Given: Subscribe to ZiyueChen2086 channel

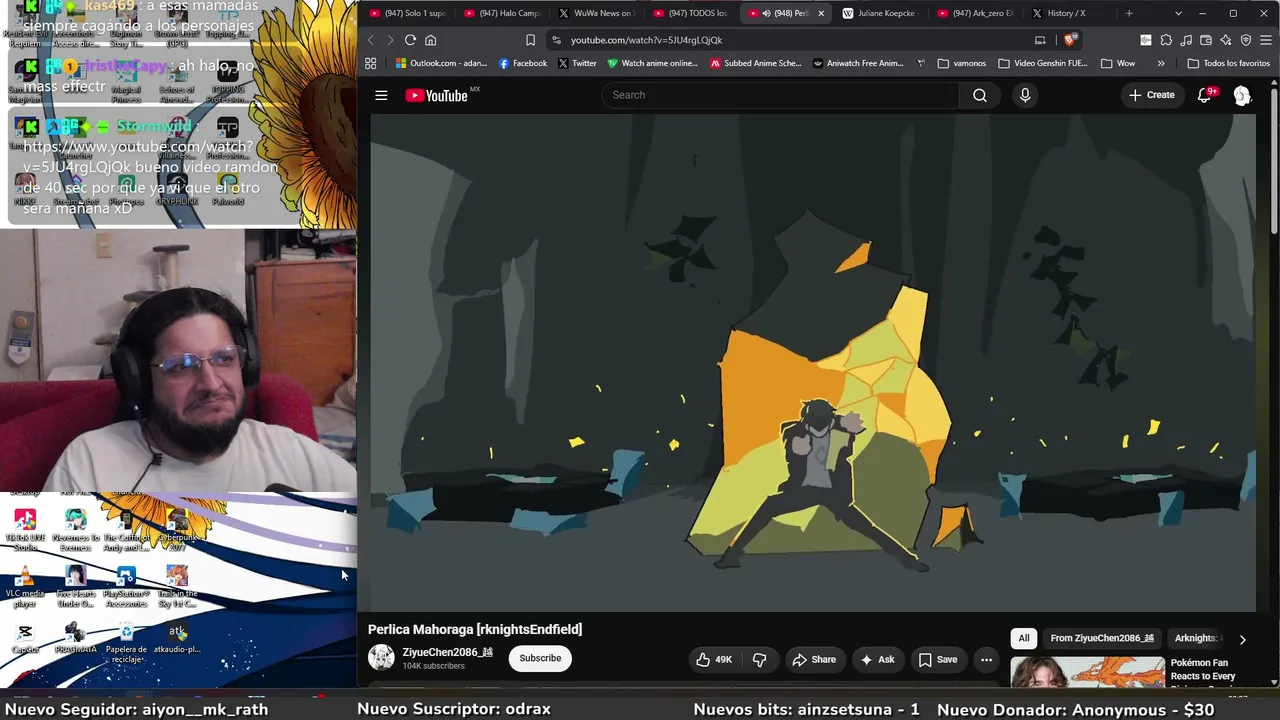Looking at the screenshot, I should tap(540, 658).
